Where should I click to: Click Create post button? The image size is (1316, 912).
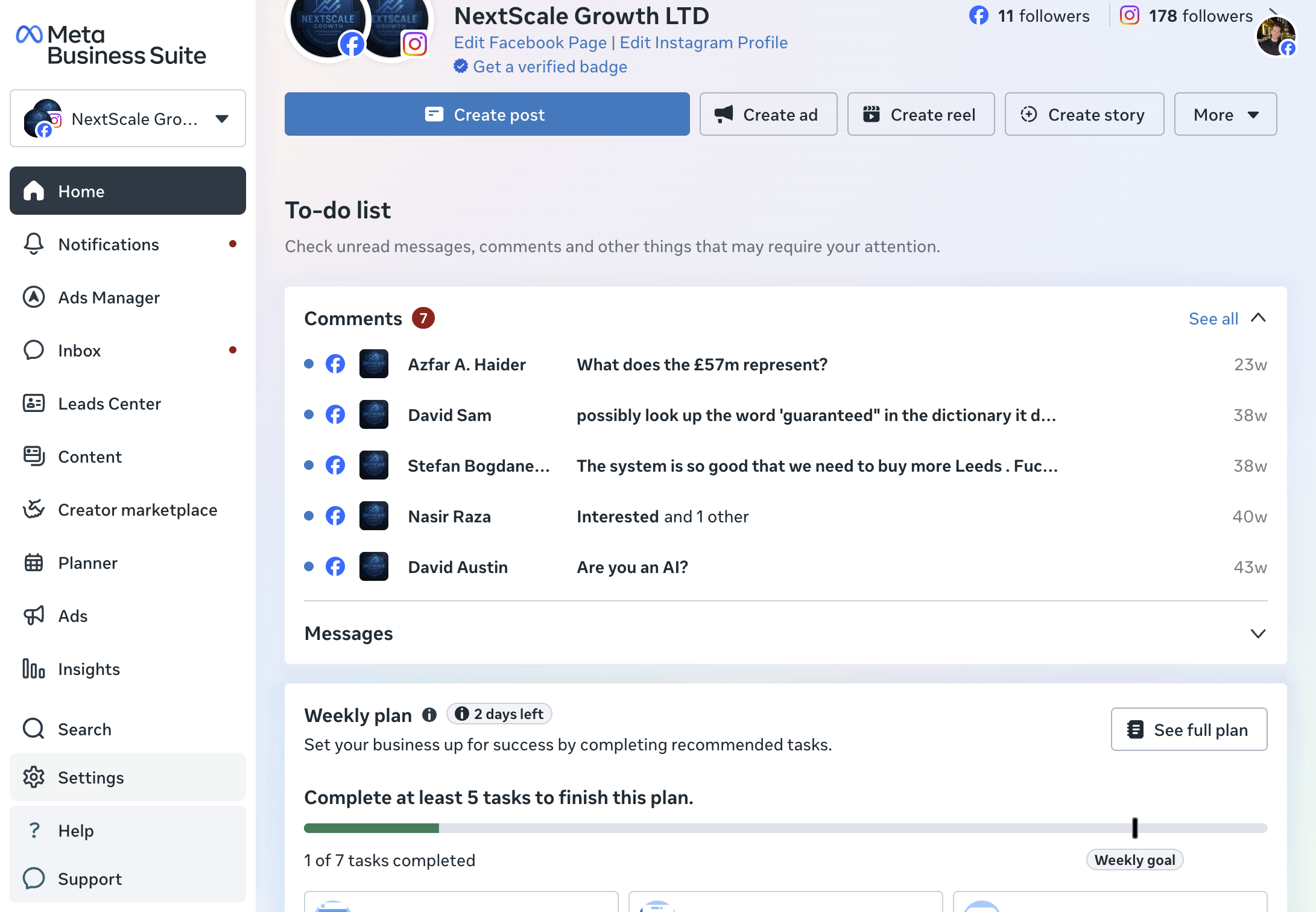pos(487,115)
